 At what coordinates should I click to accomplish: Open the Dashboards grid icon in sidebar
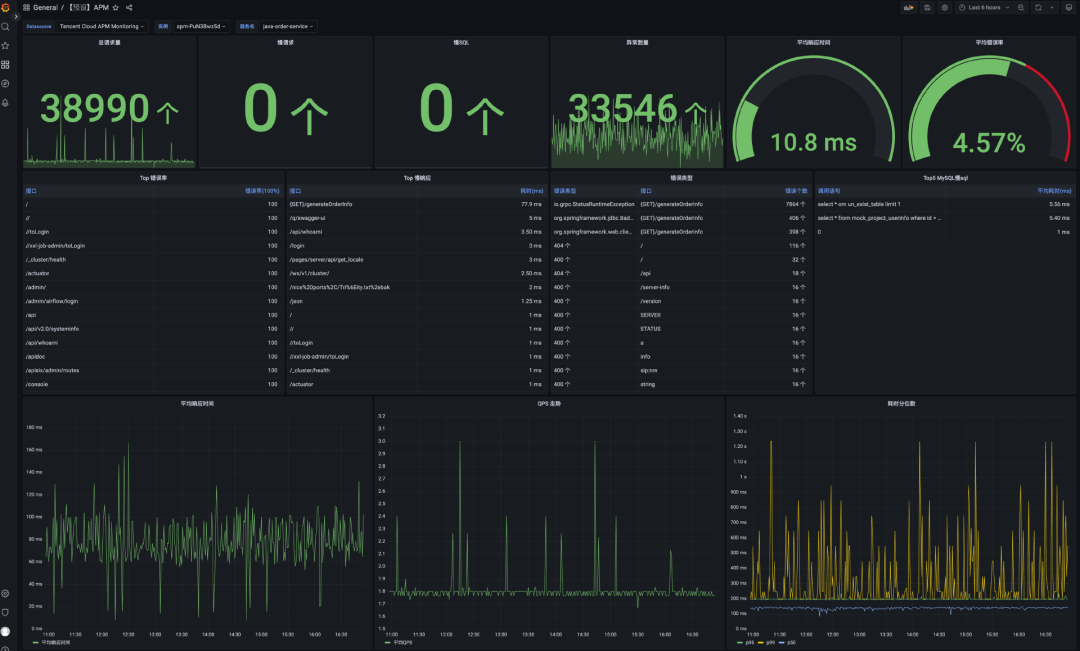(6, 64)
